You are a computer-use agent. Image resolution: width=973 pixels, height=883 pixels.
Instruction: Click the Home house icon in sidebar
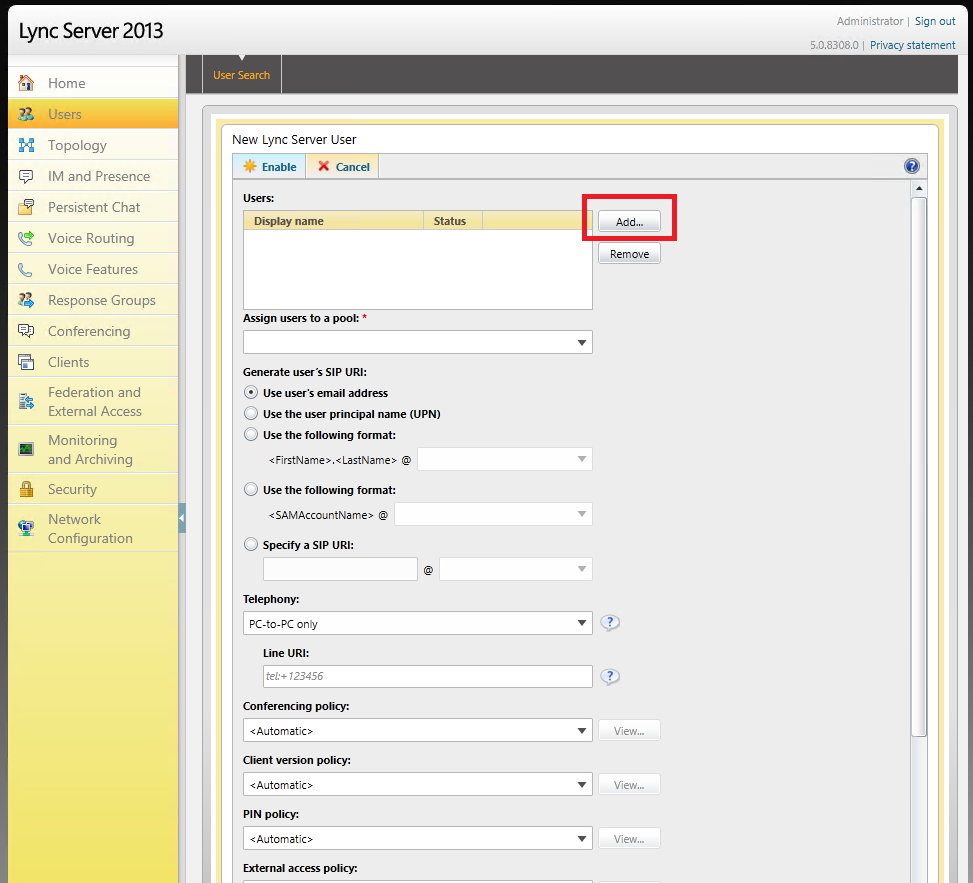[x=26, y=83]
